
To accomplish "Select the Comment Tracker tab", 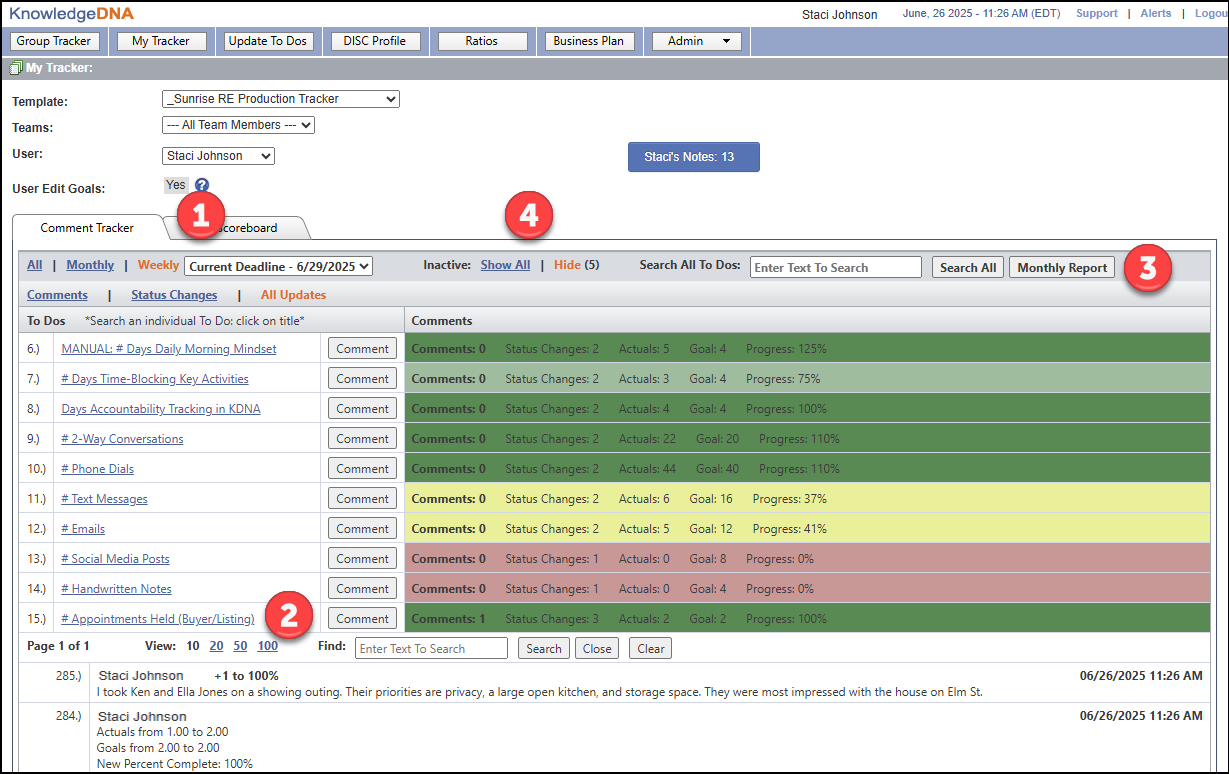I will 87,228.
